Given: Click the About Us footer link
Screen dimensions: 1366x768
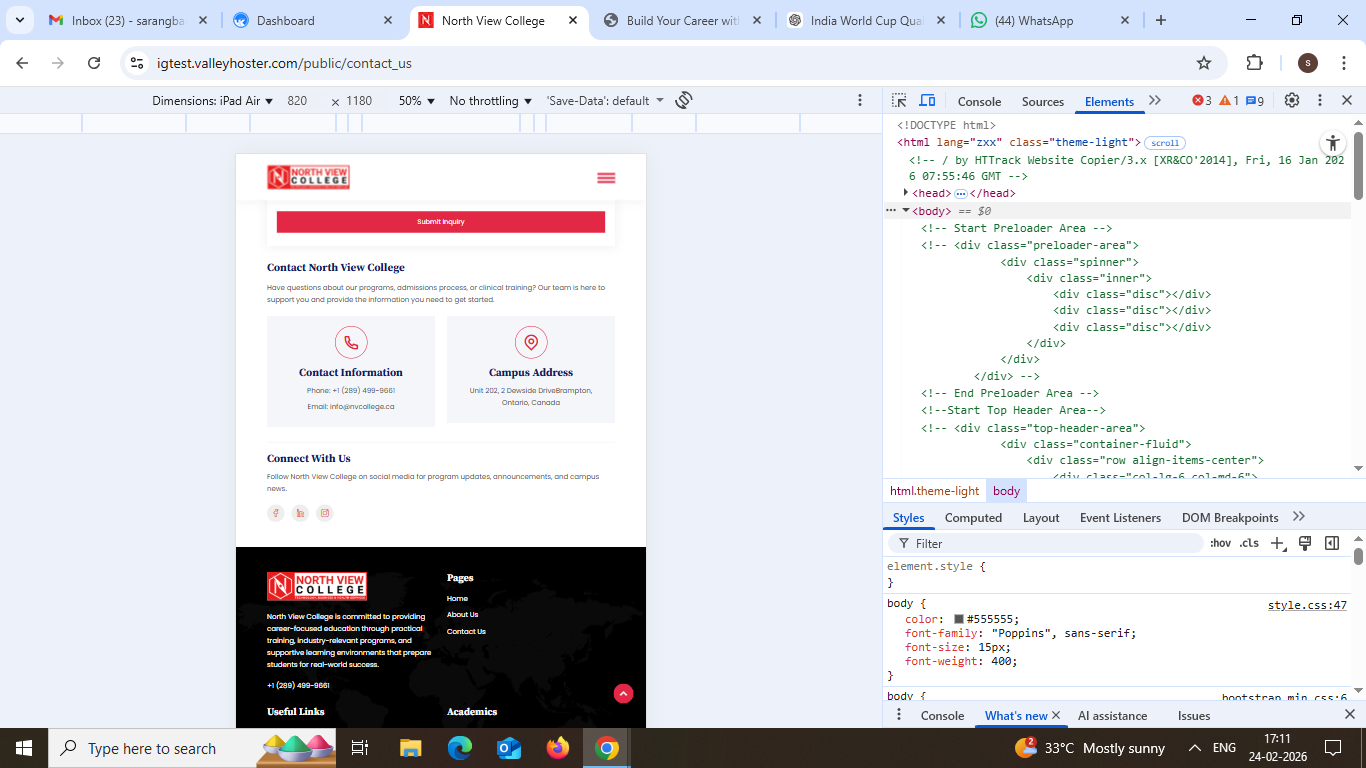Looking at the screenshot, I should tap(462, 615).
